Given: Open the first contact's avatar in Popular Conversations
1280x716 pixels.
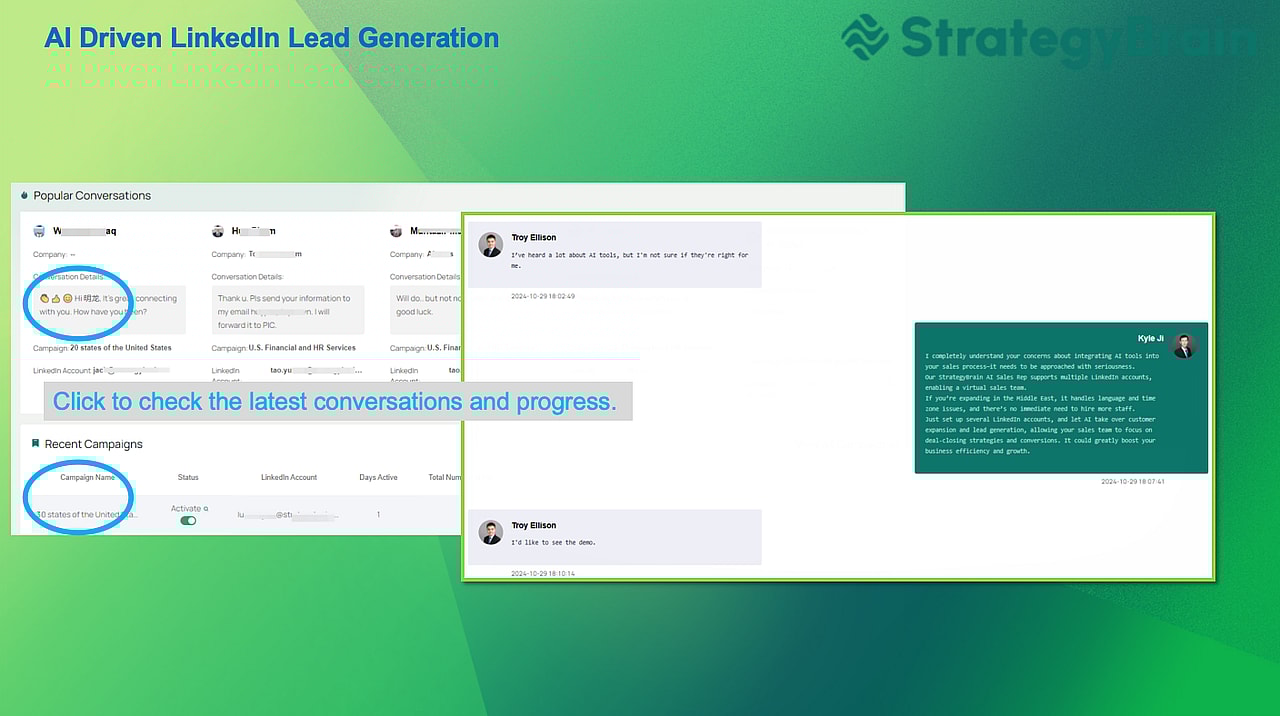Looking at the screenshot, I should [x=38, y=230].
